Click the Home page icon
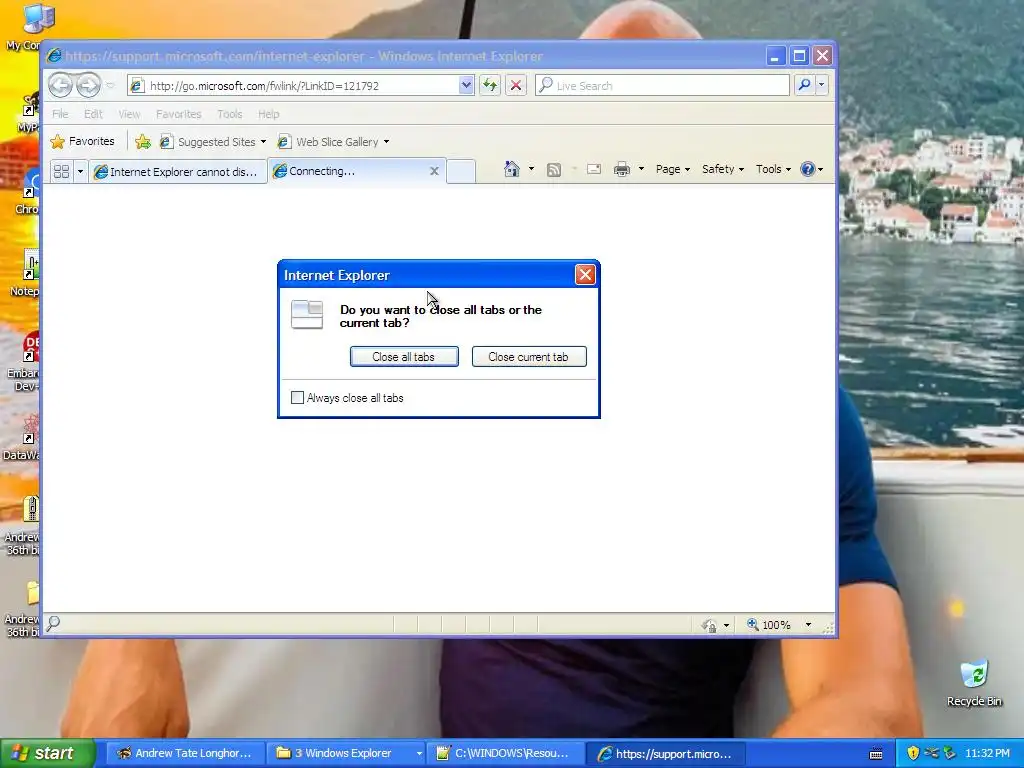Viewport: 1024px width, 768px height. (x=511, y=169)
